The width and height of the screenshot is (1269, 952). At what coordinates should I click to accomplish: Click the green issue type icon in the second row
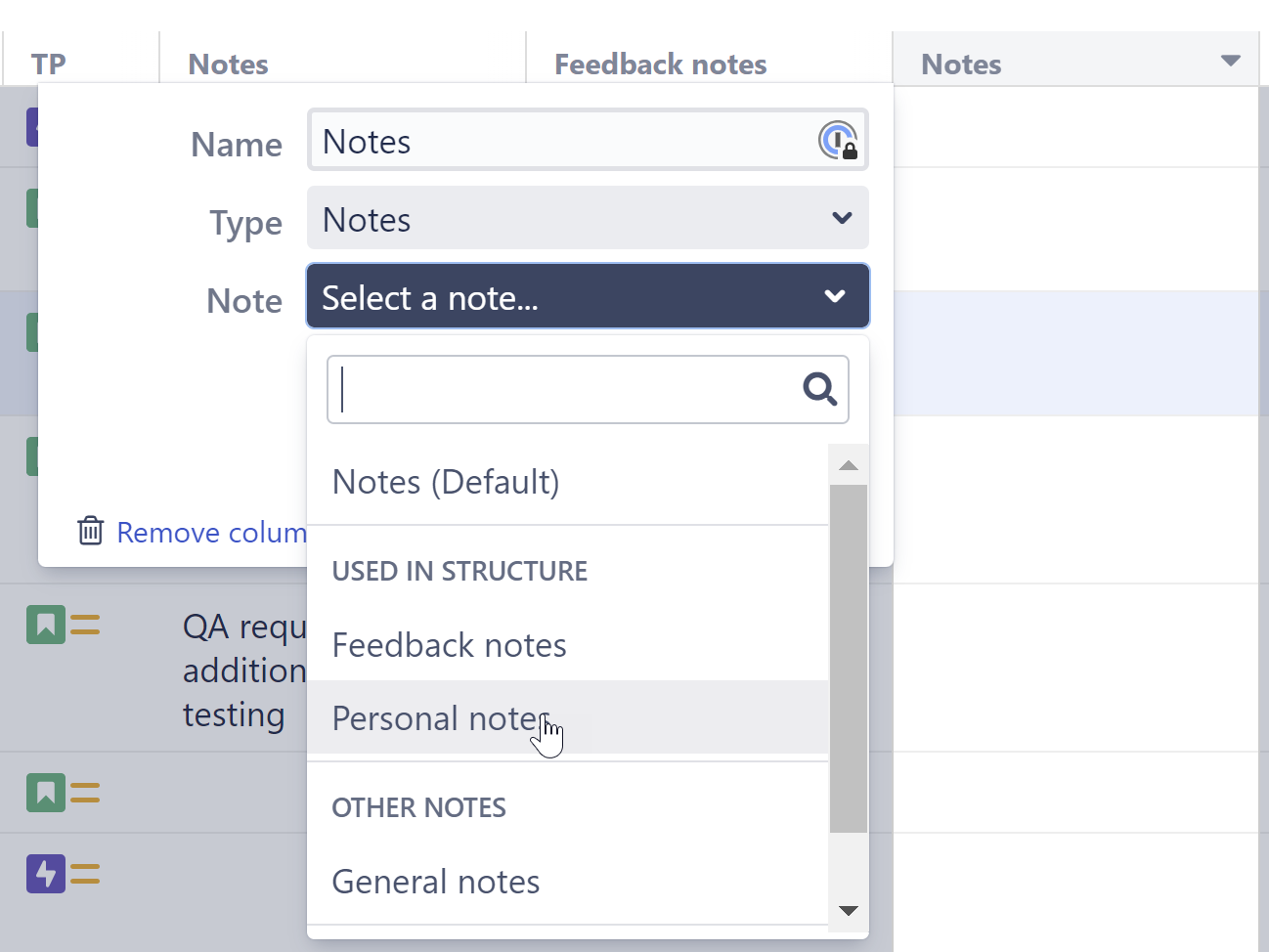32,206
